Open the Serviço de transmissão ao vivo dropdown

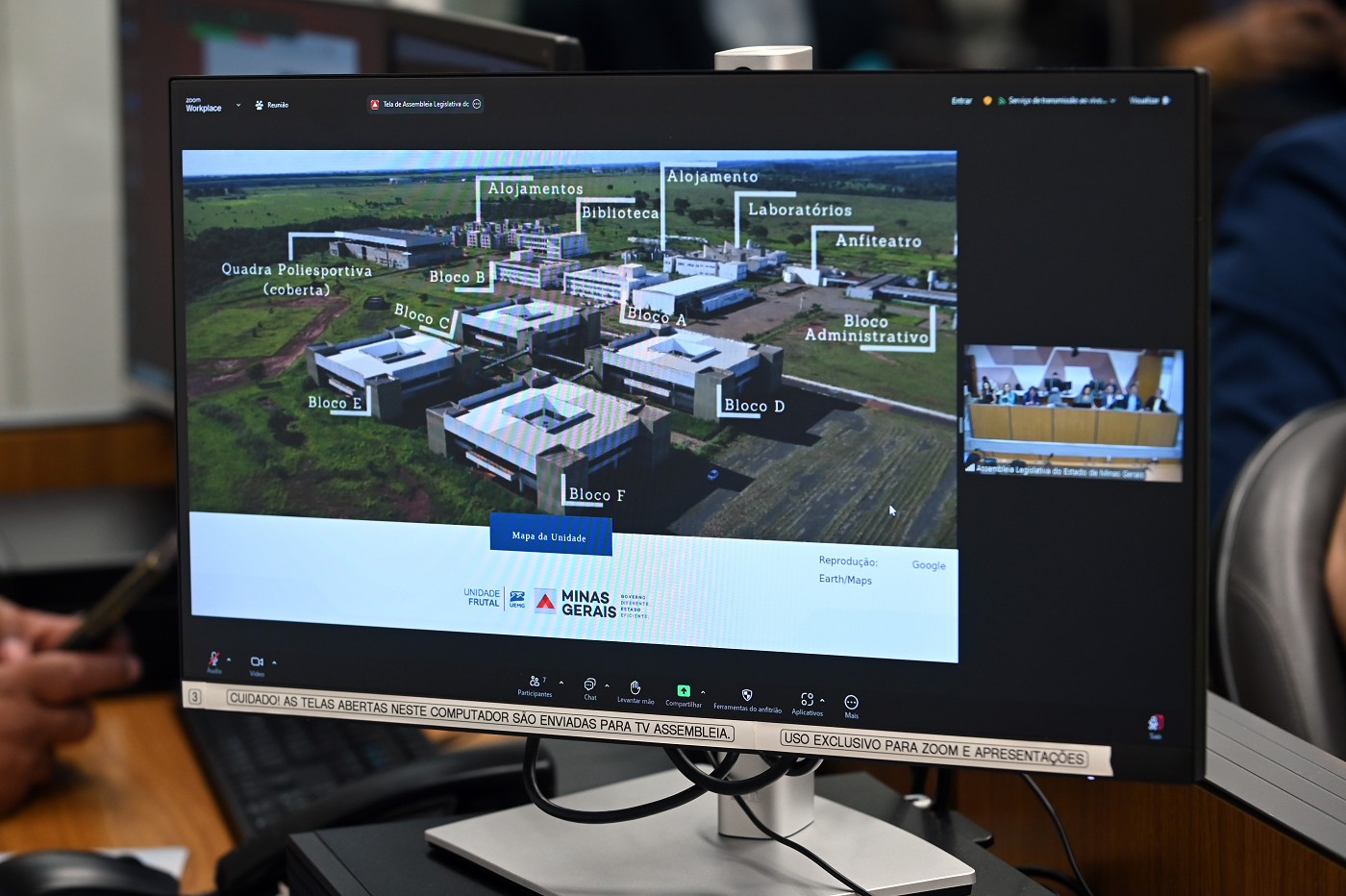(1061, 100)
